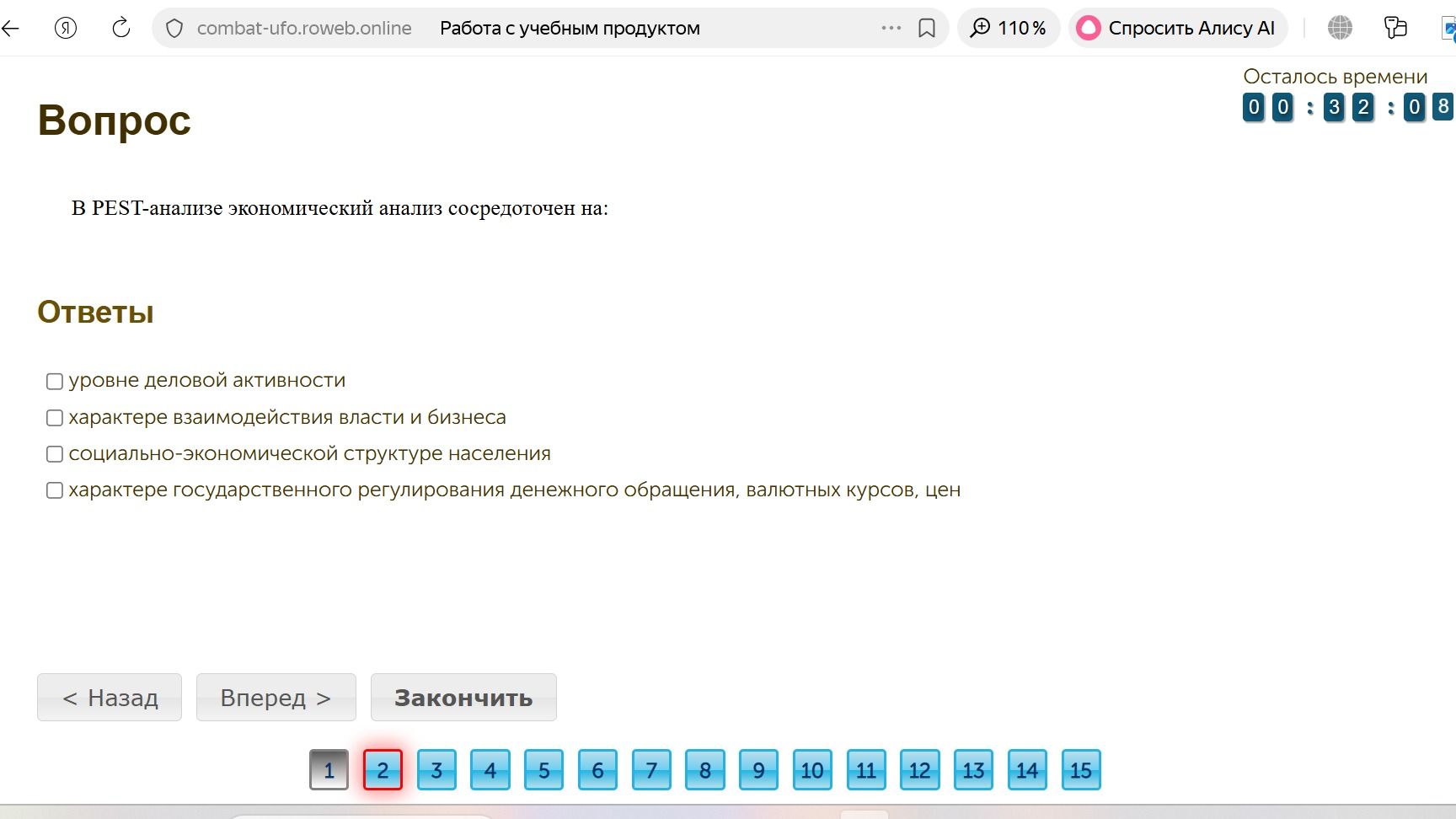Check 'уровне деловой активности' answer
Screen dimensions: 1456x819
pos(55,382)
